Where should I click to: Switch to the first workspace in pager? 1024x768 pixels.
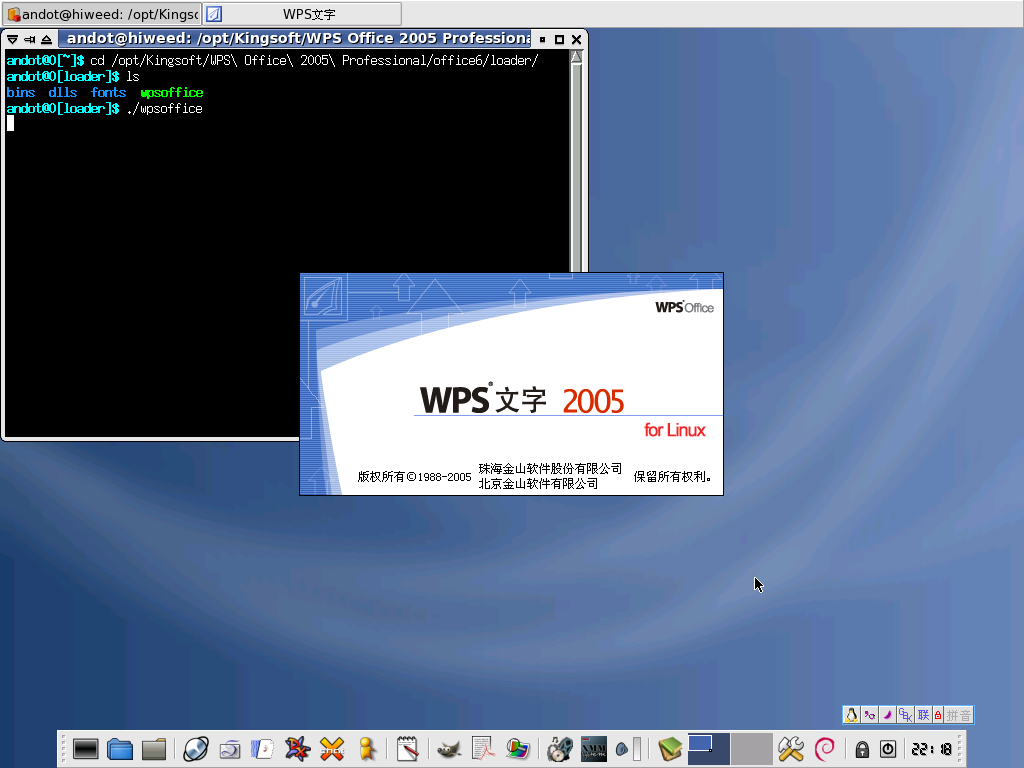(x=709, y=749)
